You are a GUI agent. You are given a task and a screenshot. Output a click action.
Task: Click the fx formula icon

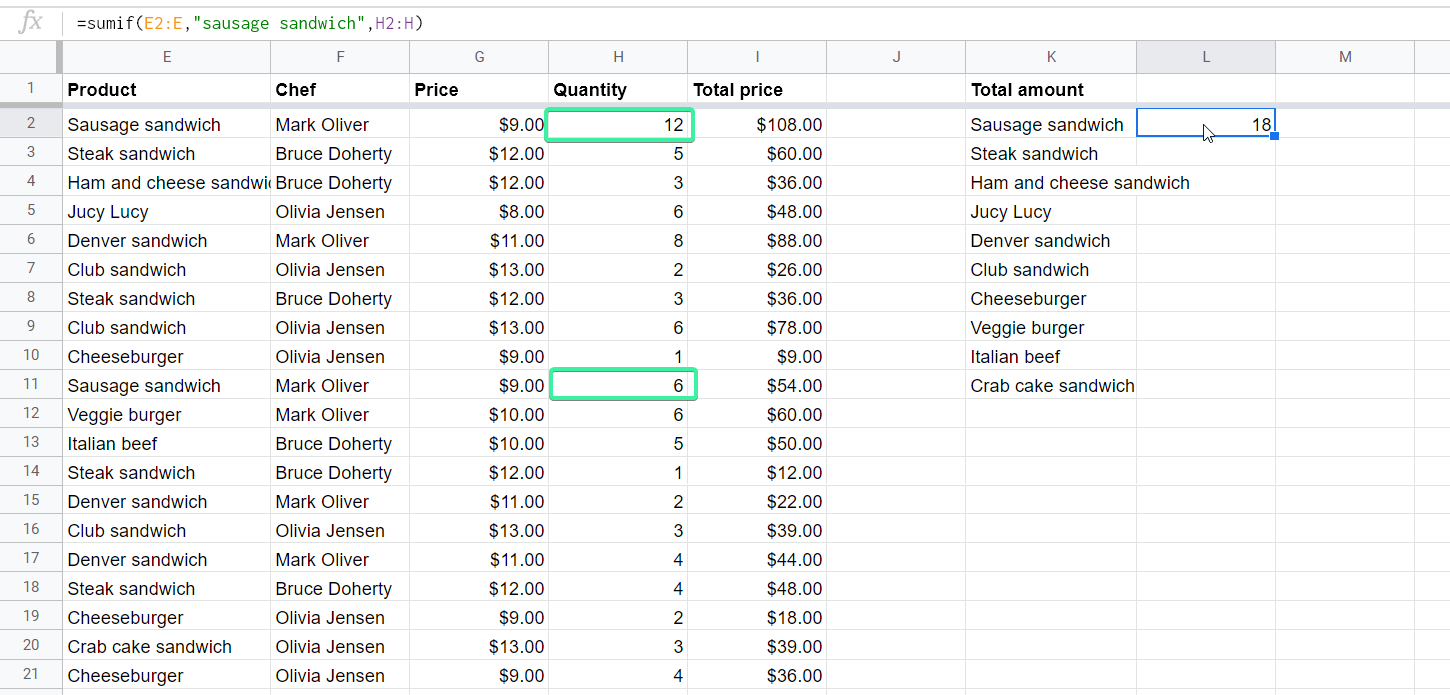(x=32, y=22)
